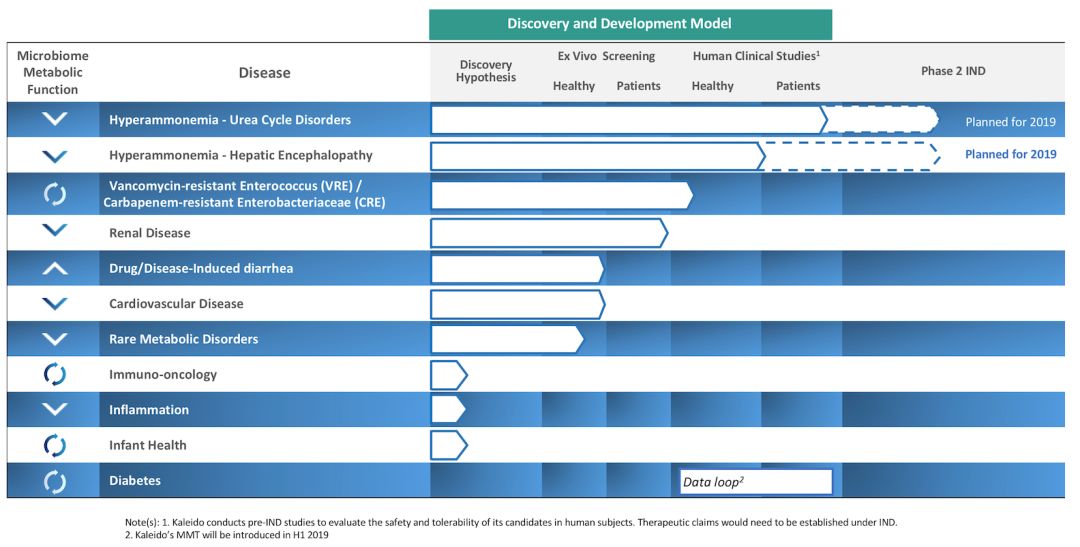Click Planned for 2019 in Hepatic Encephalopathy row
The height and width of the screenshot is (547, 1080).
1010,154
